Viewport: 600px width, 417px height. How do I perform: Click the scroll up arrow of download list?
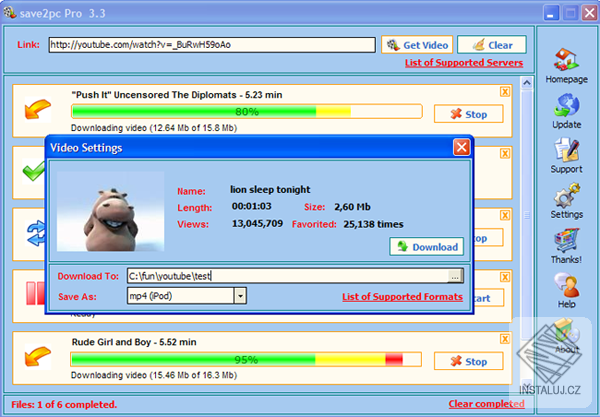click(527, 83)
